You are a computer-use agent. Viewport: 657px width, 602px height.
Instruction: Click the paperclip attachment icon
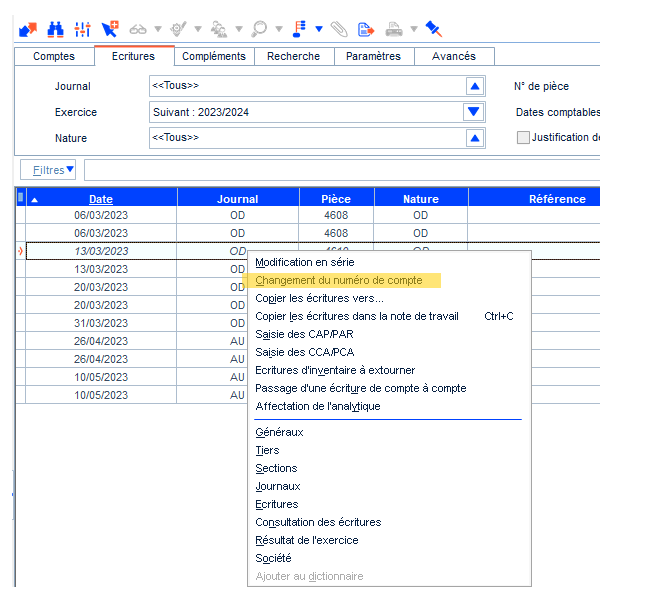point(340,28)
